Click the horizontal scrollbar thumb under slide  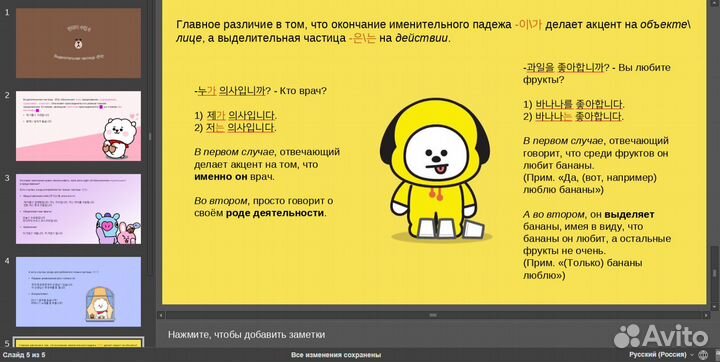pyautogui.click(x=433, y=315)
